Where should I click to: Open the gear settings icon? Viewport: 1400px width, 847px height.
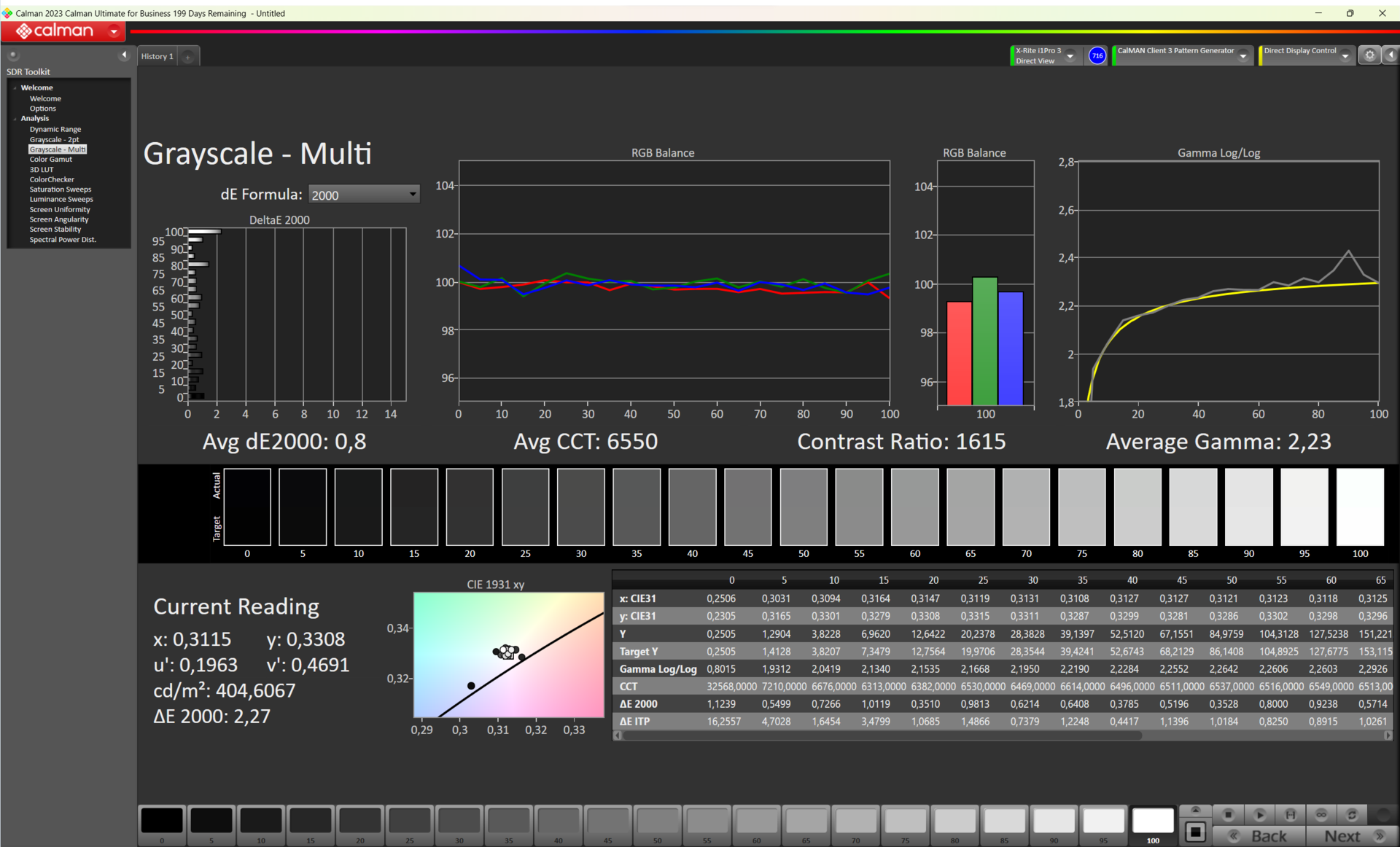(x=1369, y=55)
